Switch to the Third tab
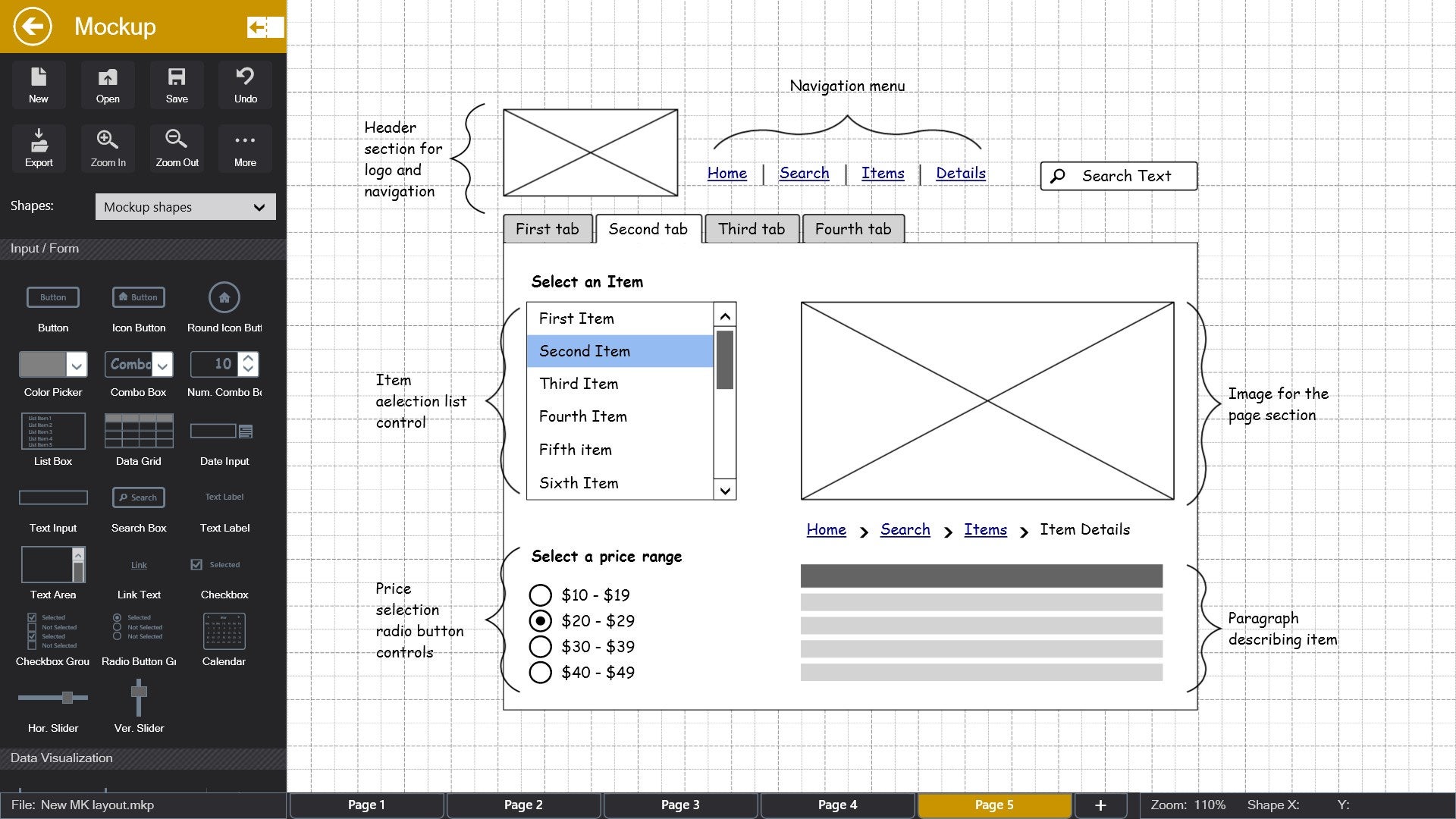This screenshot has width=1456, height=819. coord(751,229)
